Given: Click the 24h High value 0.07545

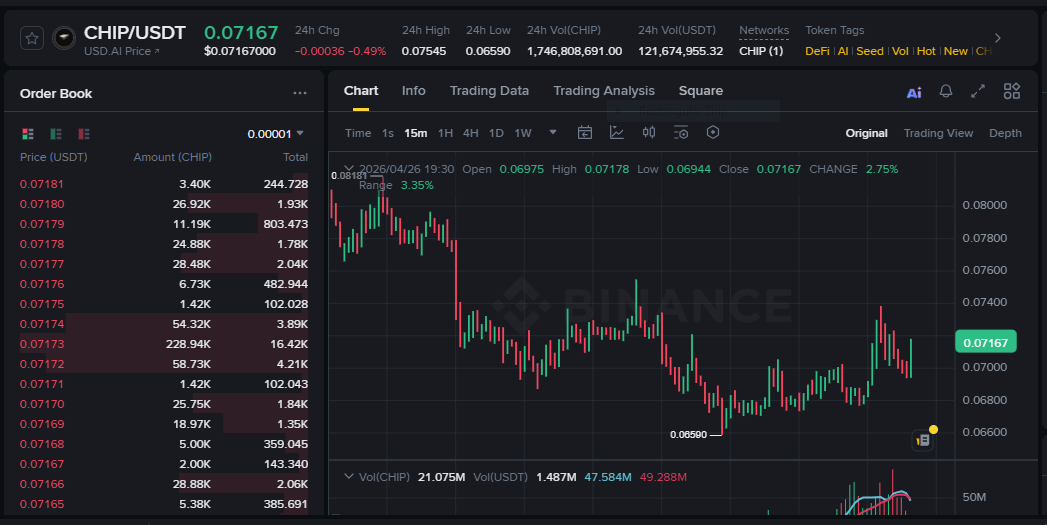Looking at the screenshot, I should 423,51.
